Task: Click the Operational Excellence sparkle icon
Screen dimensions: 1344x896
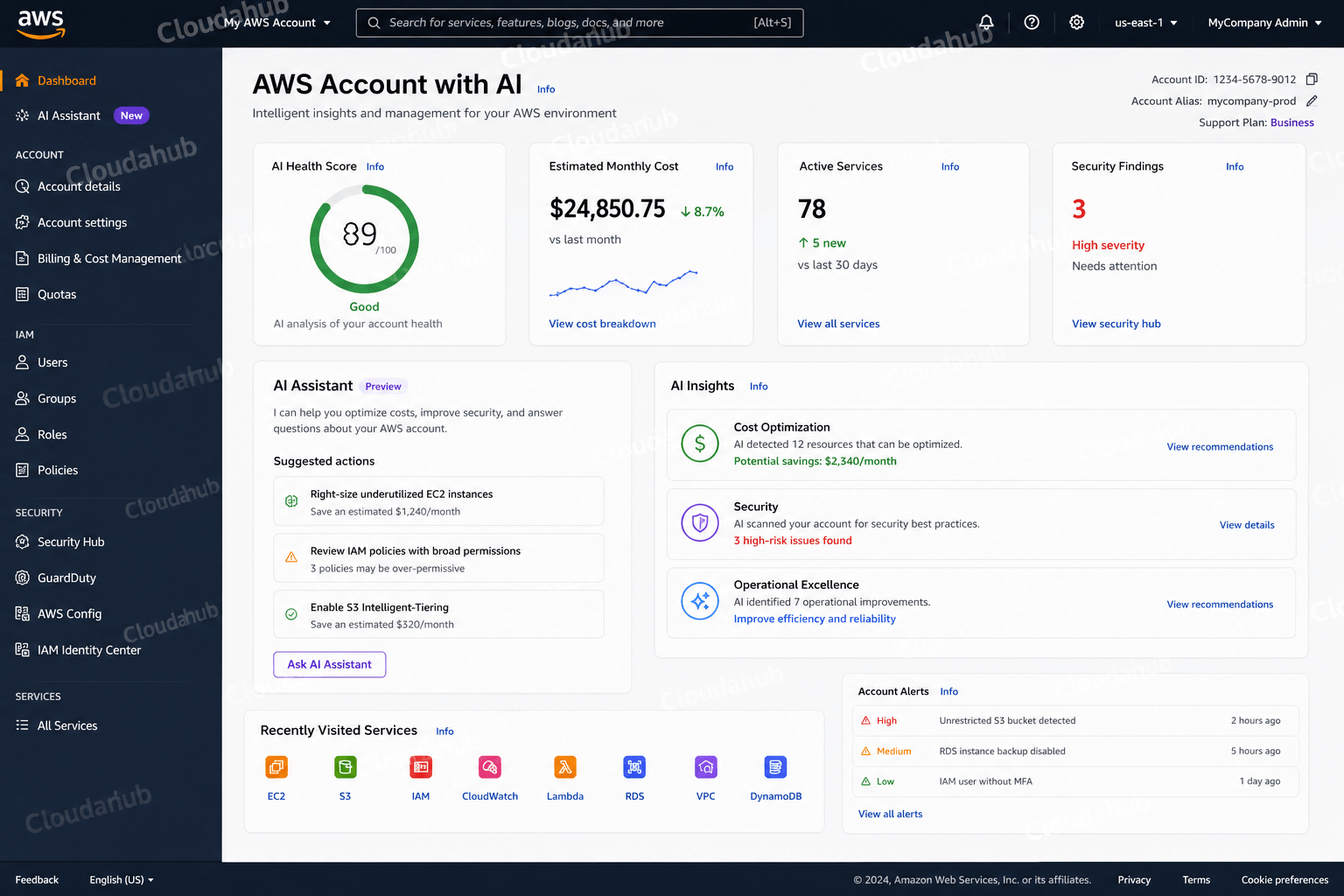Action: point(700,601)
